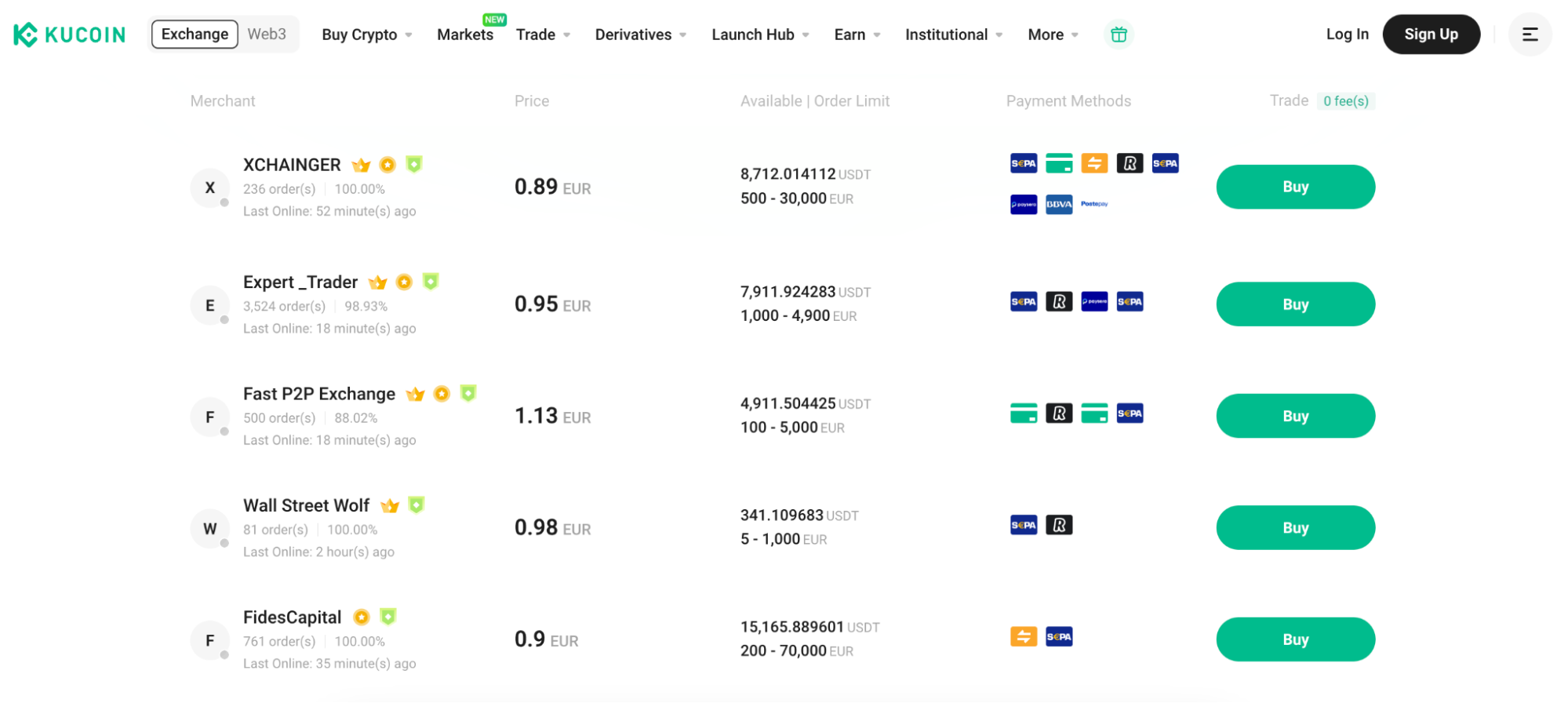
Task: Switch to Web3 mode
Action: [267, 34]
